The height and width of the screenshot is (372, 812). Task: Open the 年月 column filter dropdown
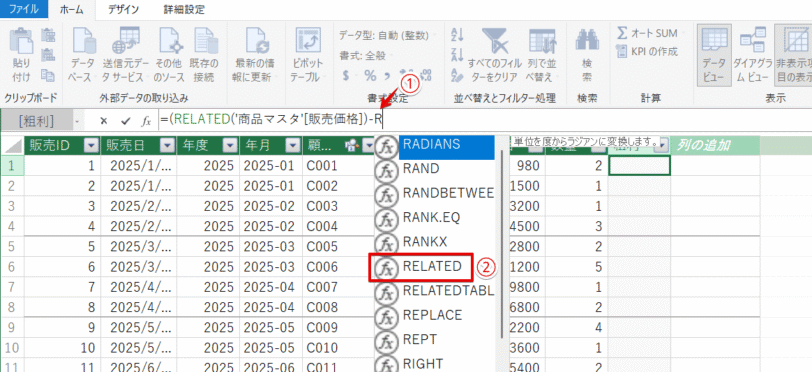293,146
